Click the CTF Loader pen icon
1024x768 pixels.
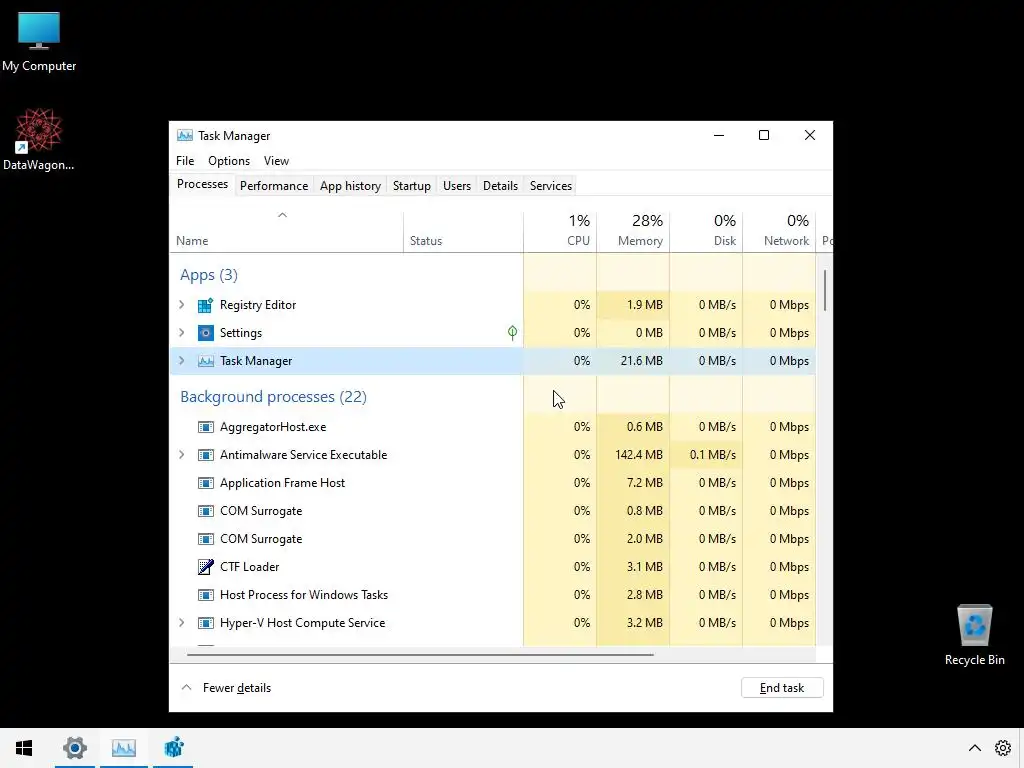205,567
